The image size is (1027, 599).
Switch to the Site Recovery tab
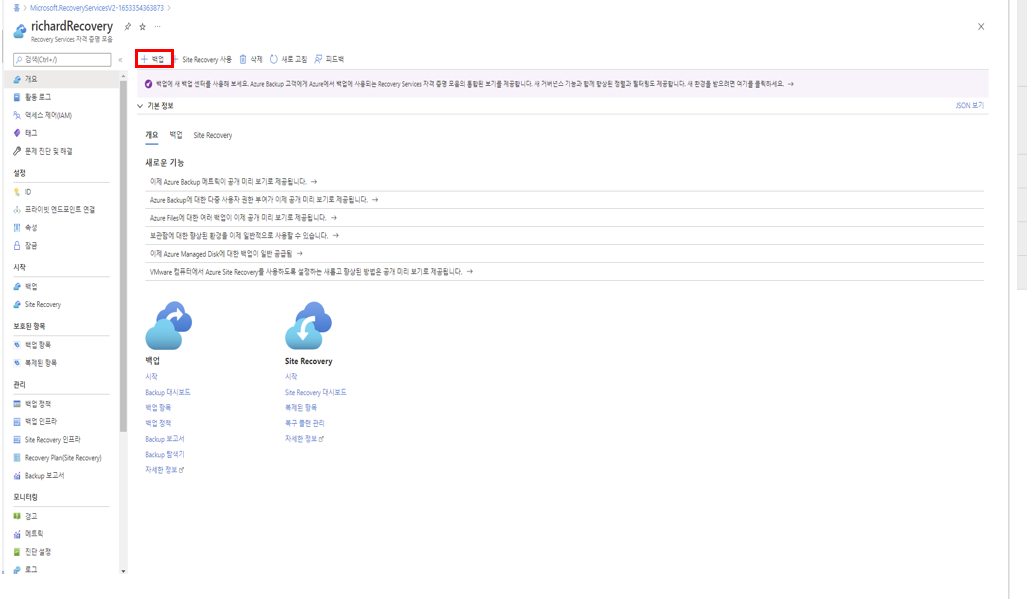coord(213,136)
